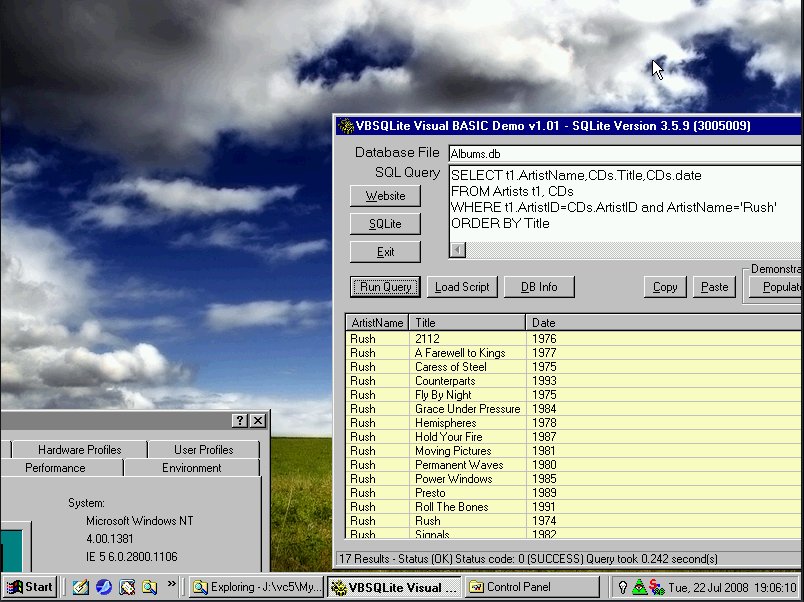Select the Caress of Steel row

tap(573, 367)
